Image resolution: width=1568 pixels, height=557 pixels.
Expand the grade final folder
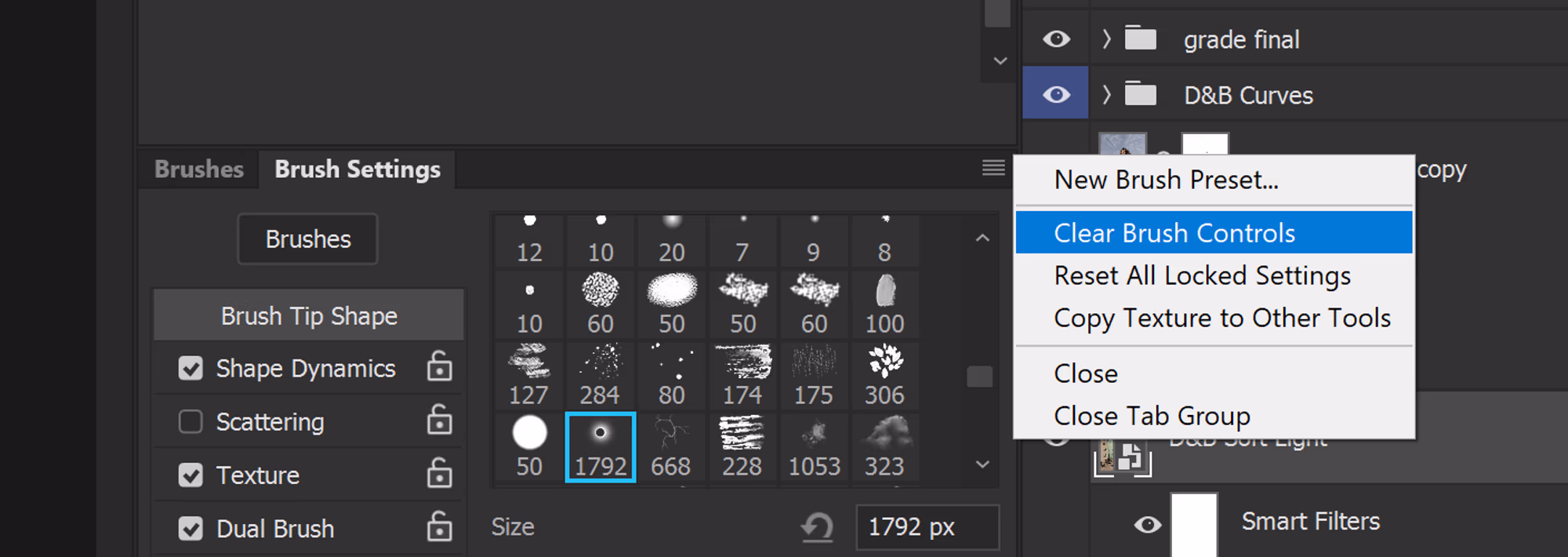pyautogui.click(x=1106, y=39)
